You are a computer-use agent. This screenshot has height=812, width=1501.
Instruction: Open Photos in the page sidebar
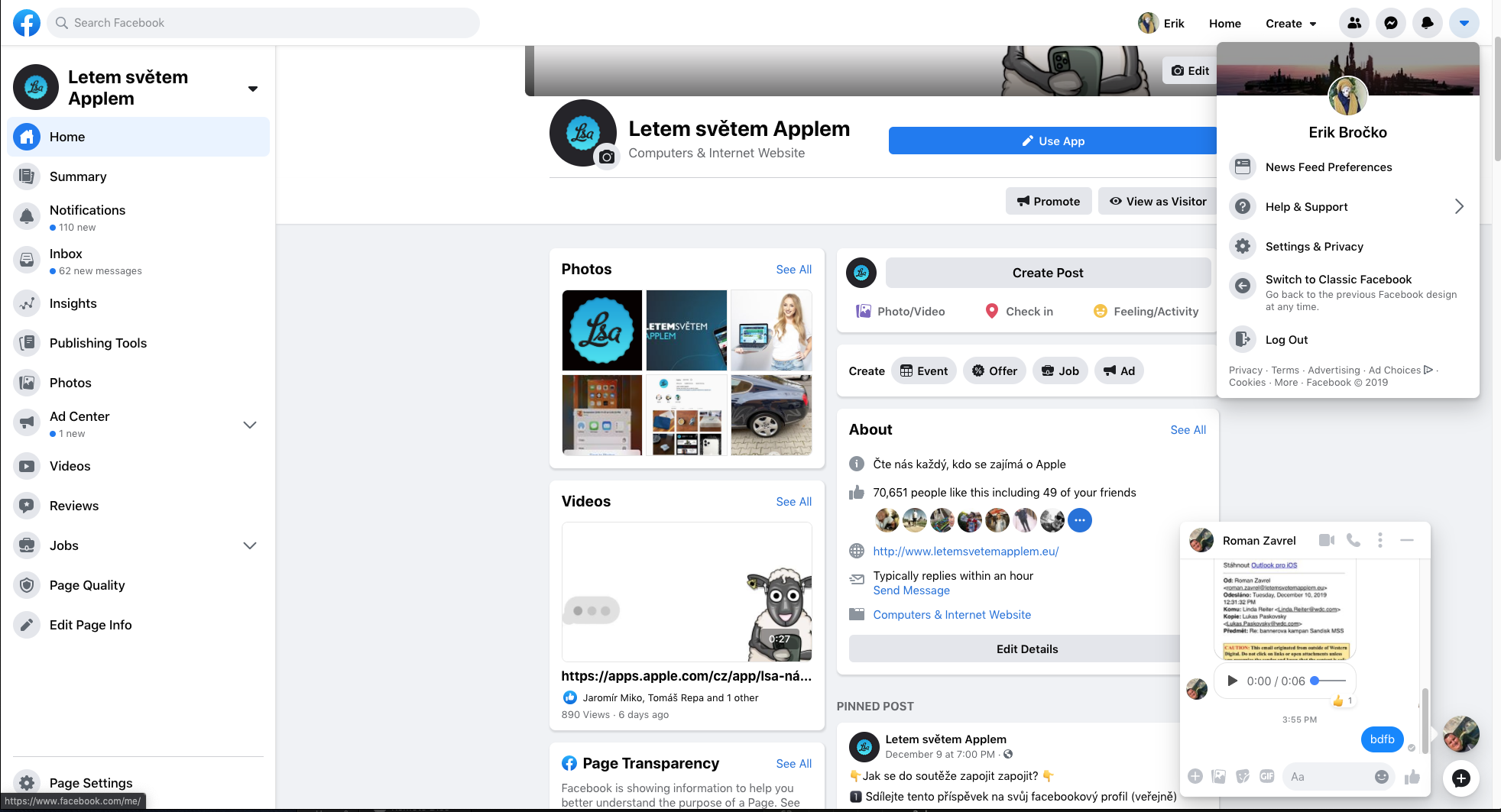pyautogui.click(x=138, y=383)
